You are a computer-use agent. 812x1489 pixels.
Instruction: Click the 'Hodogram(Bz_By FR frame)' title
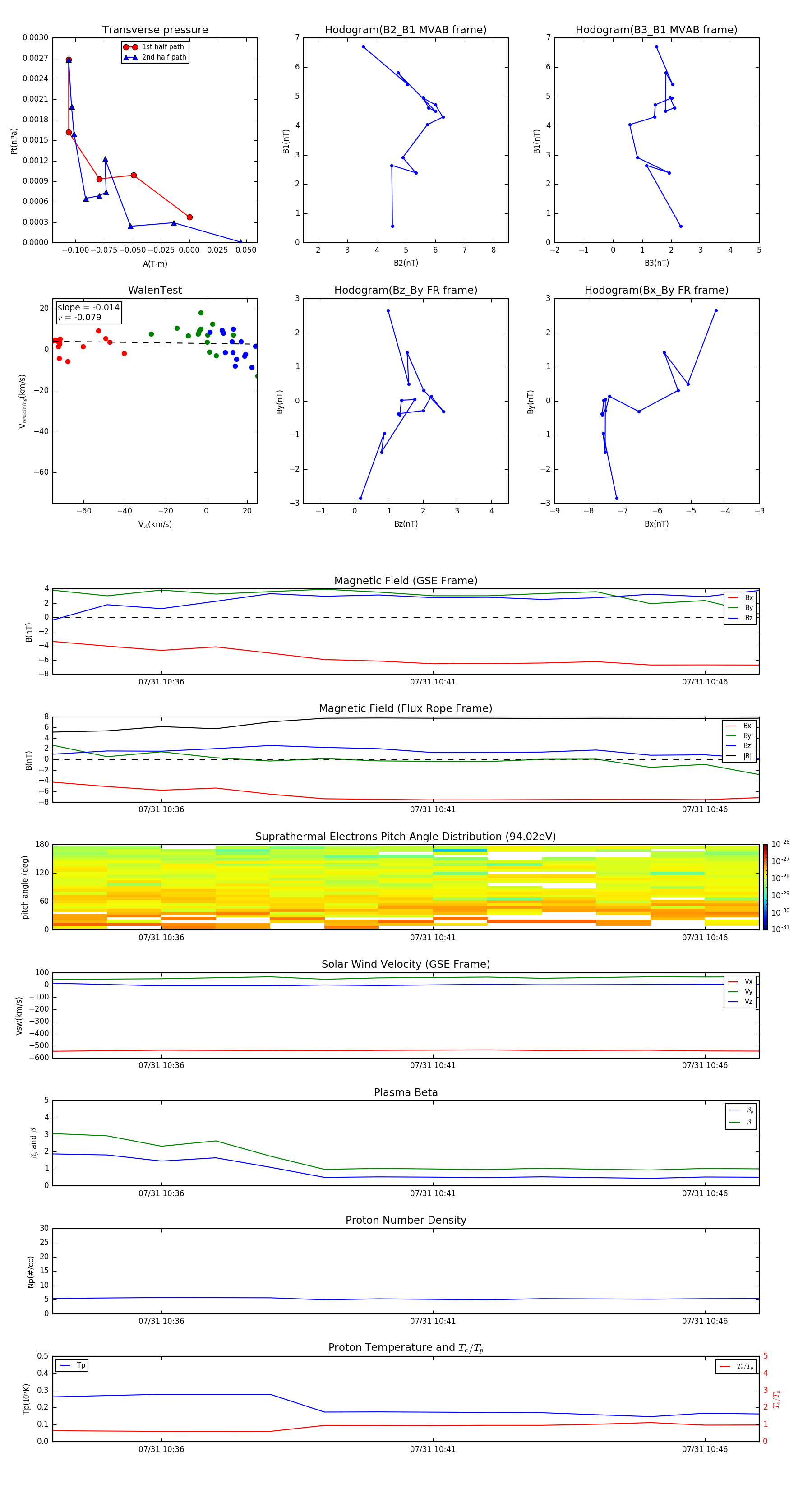pyautogui.click(x=406, y=290)
